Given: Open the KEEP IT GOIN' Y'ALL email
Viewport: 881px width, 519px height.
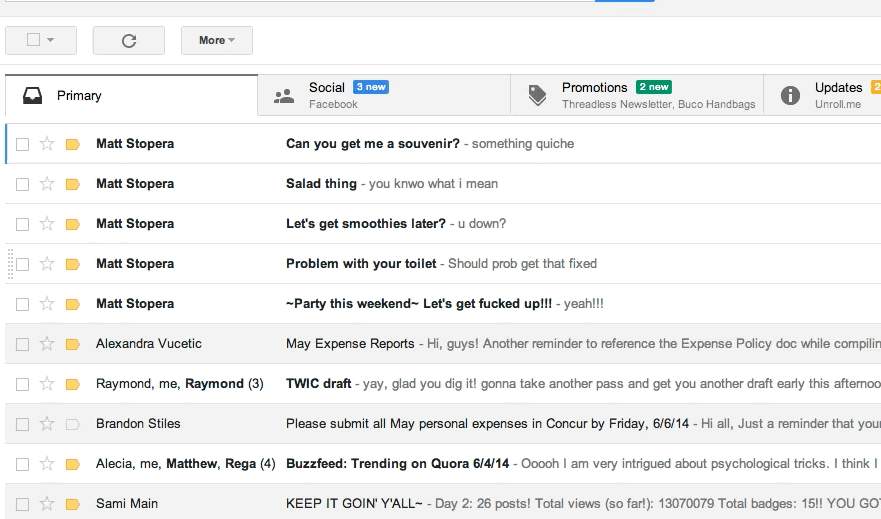Looking at the screenshot, I should [x=443, y=504].
